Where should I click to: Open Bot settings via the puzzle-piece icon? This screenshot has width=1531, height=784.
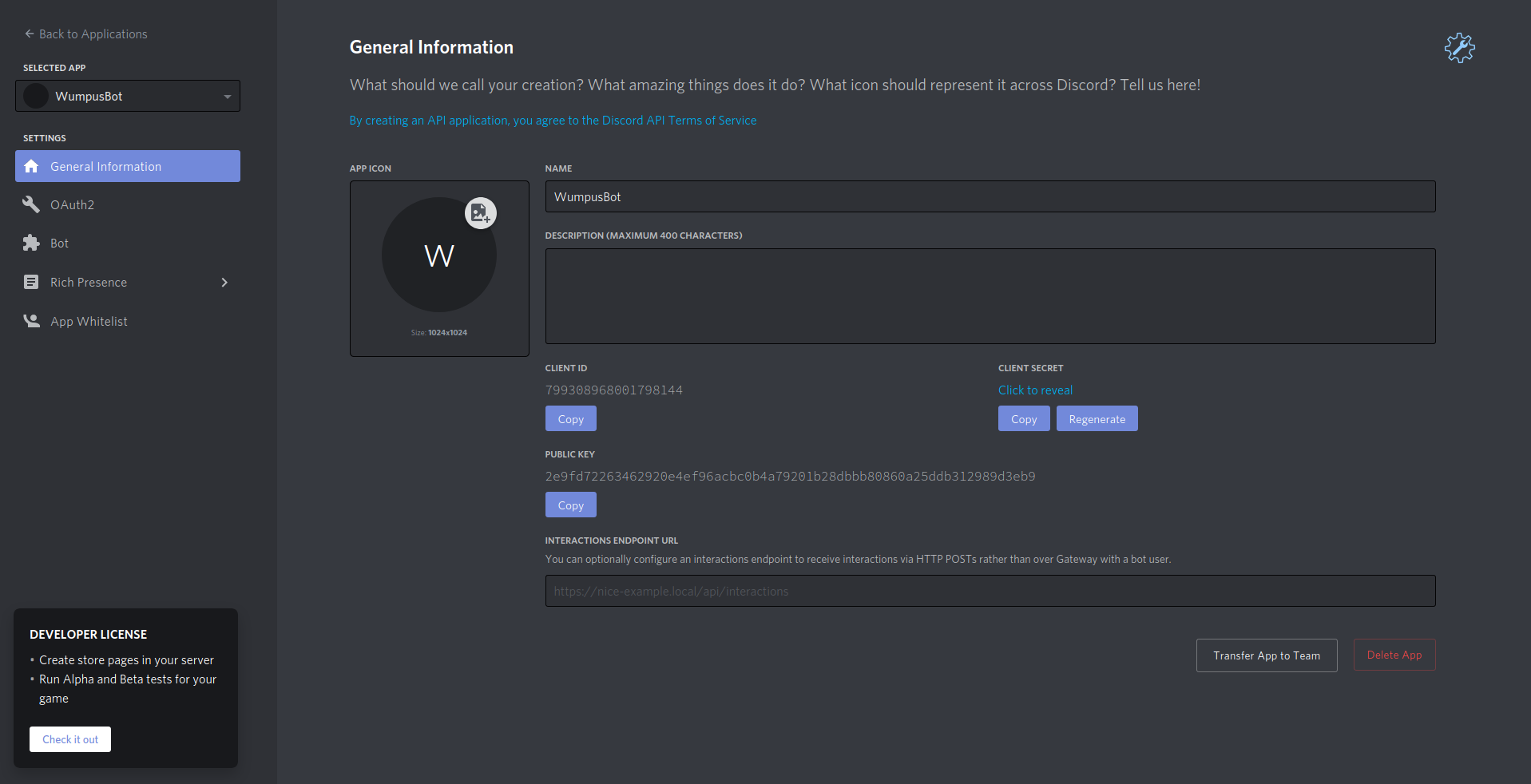(x=30, y=243)
